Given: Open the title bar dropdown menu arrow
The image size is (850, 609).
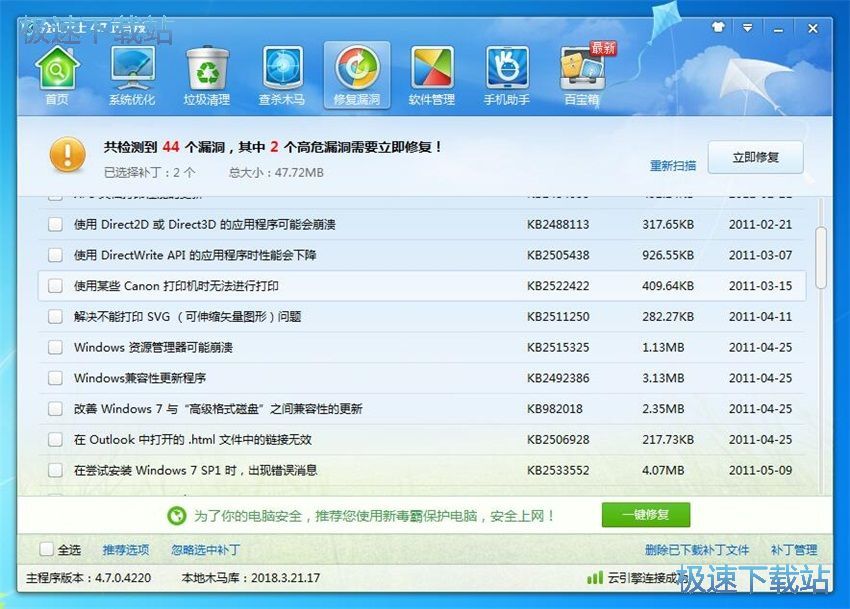Looking at the screenshot, I should coord(748,28).
